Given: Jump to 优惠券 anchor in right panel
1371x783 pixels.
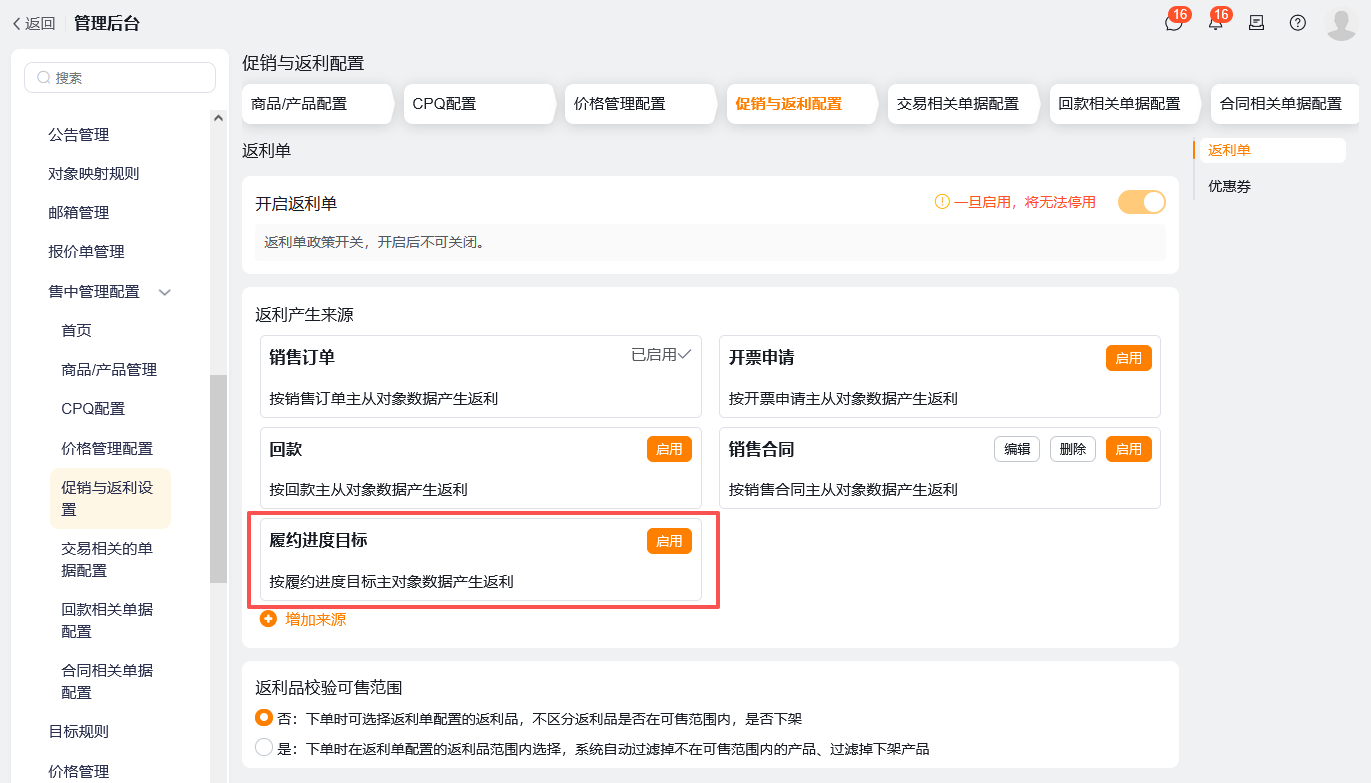Looking at the screenshot, I should click(1229, 186).
